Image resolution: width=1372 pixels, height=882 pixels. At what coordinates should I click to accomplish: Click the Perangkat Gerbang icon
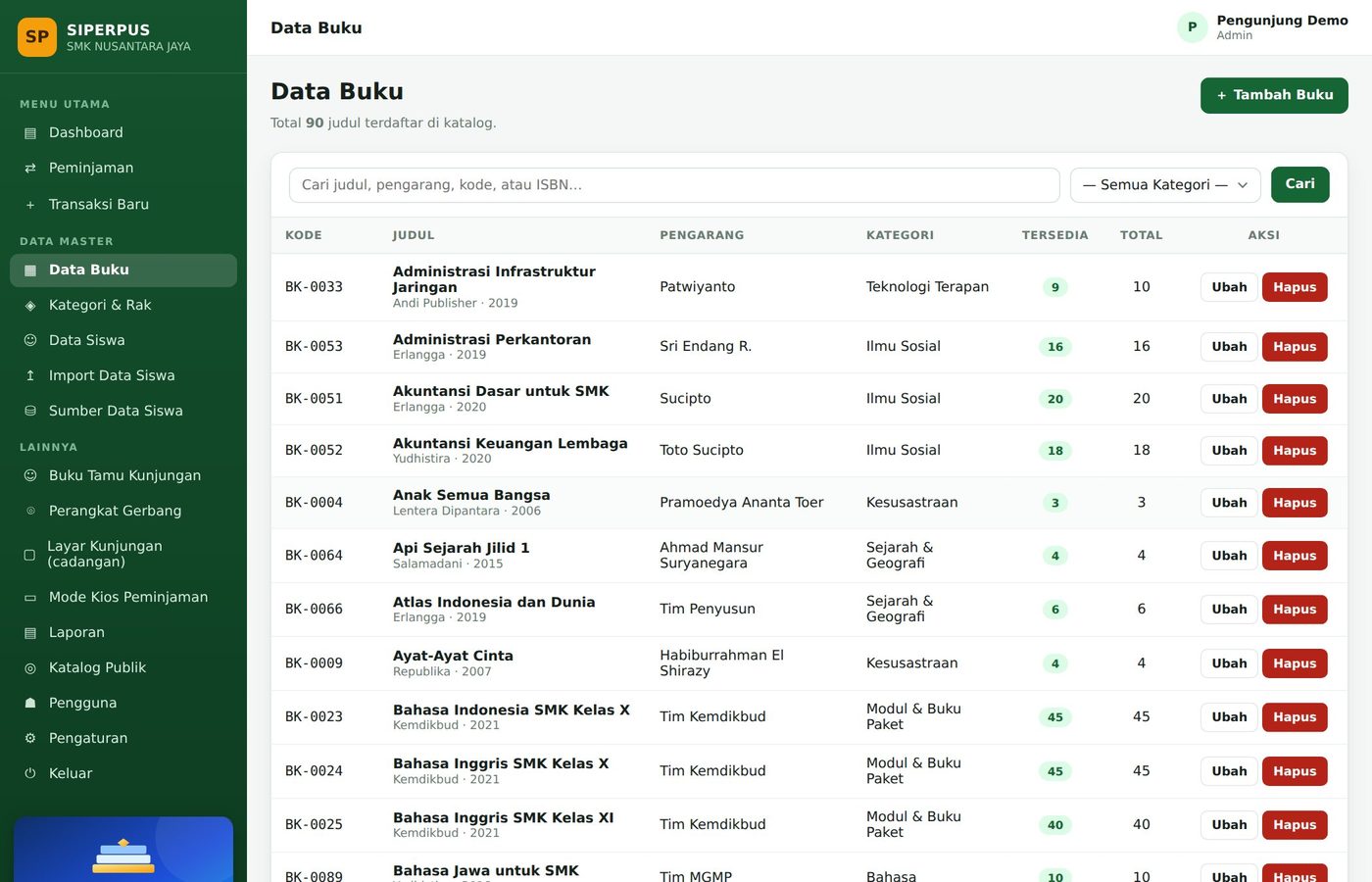click(30, 512)
